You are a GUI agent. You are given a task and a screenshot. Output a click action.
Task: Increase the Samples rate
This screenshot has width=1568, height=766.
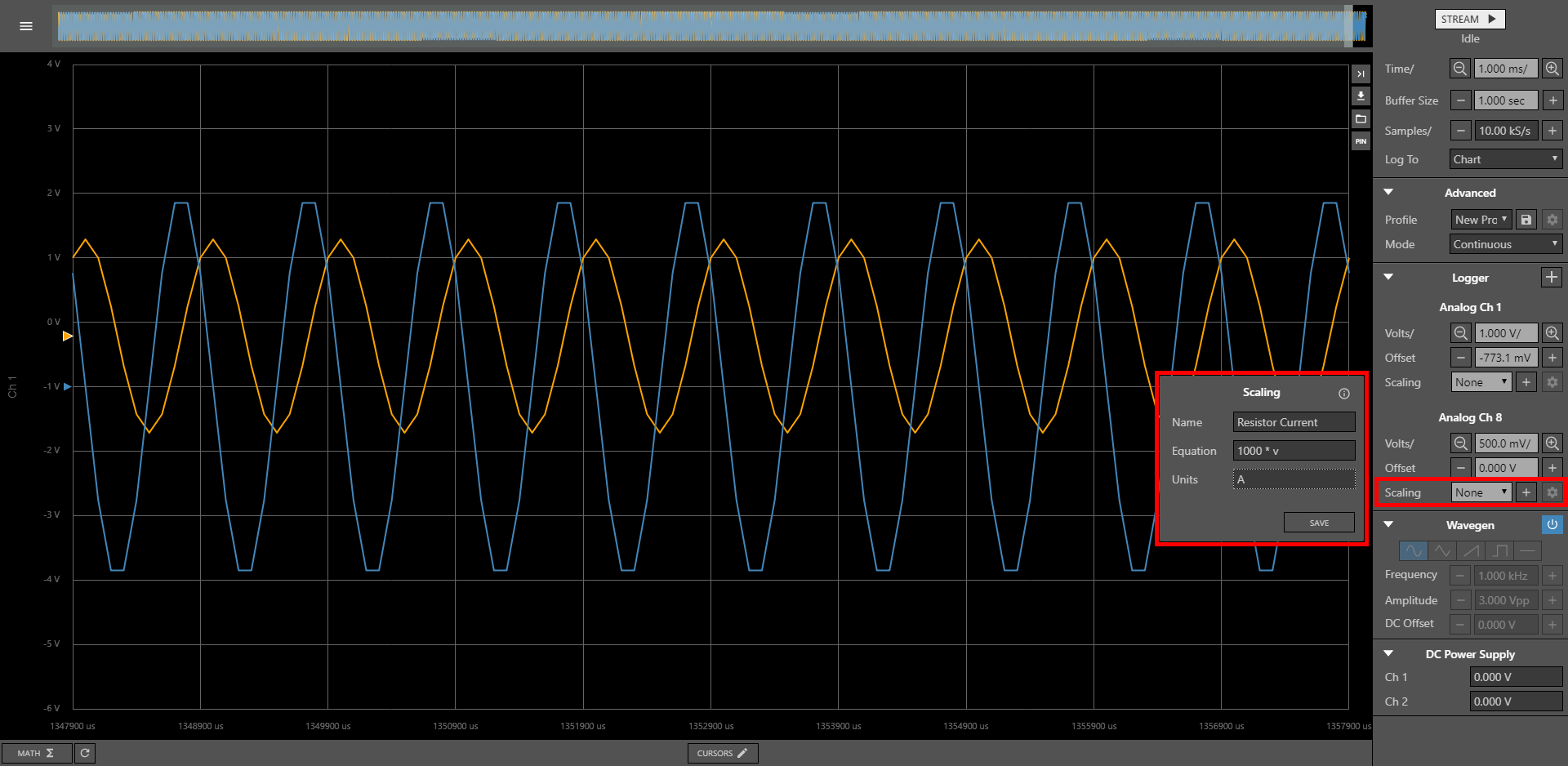click(1552, 131)
